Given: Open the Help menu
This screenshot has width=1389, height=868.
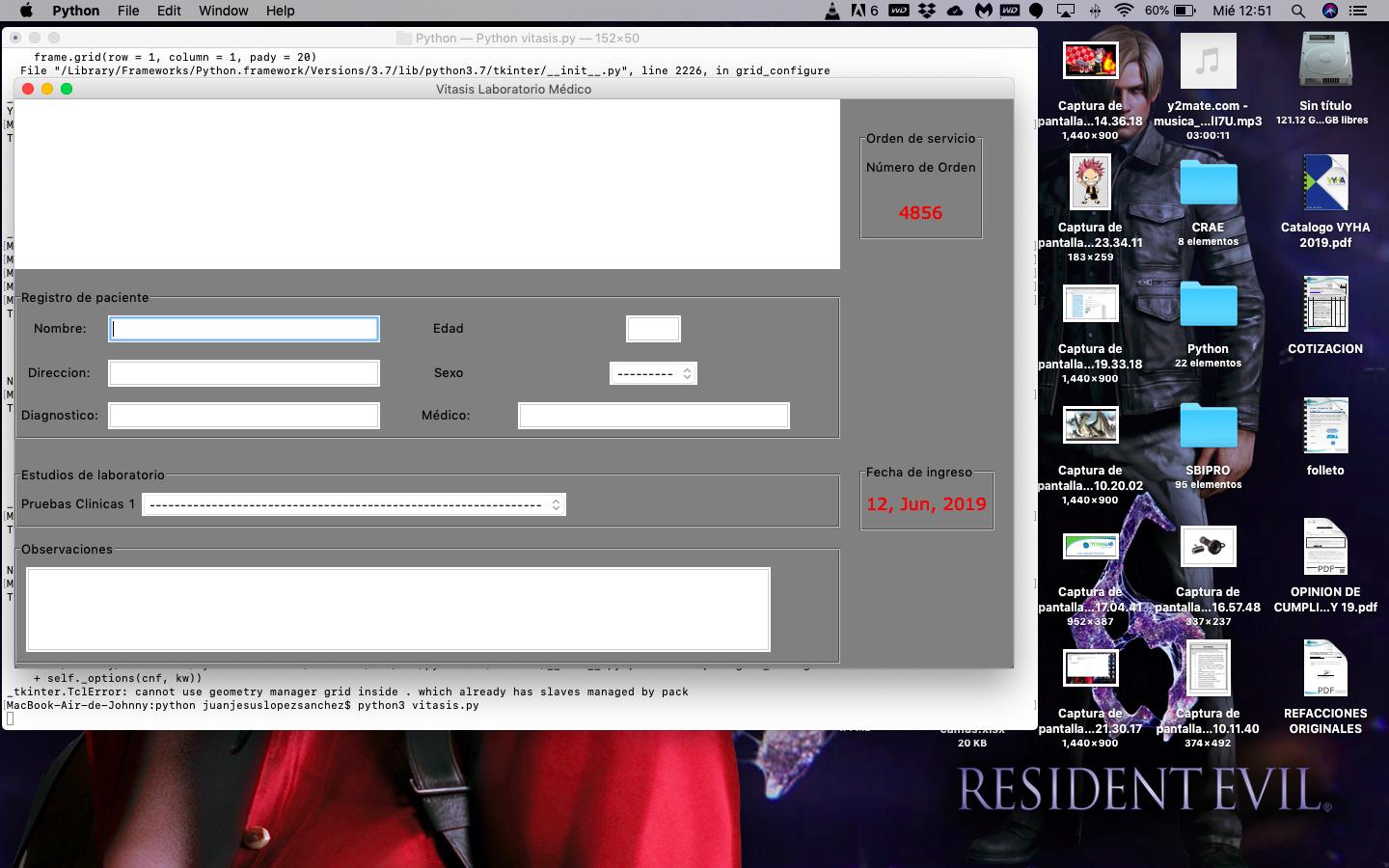Looking at the screenshot, I should 281,11.
